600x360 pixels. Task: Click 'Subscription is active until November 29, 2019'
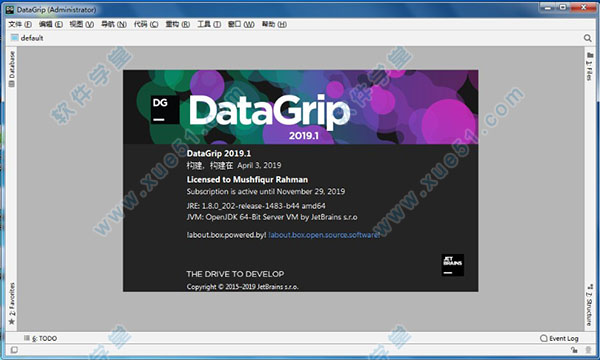point(266,191)
